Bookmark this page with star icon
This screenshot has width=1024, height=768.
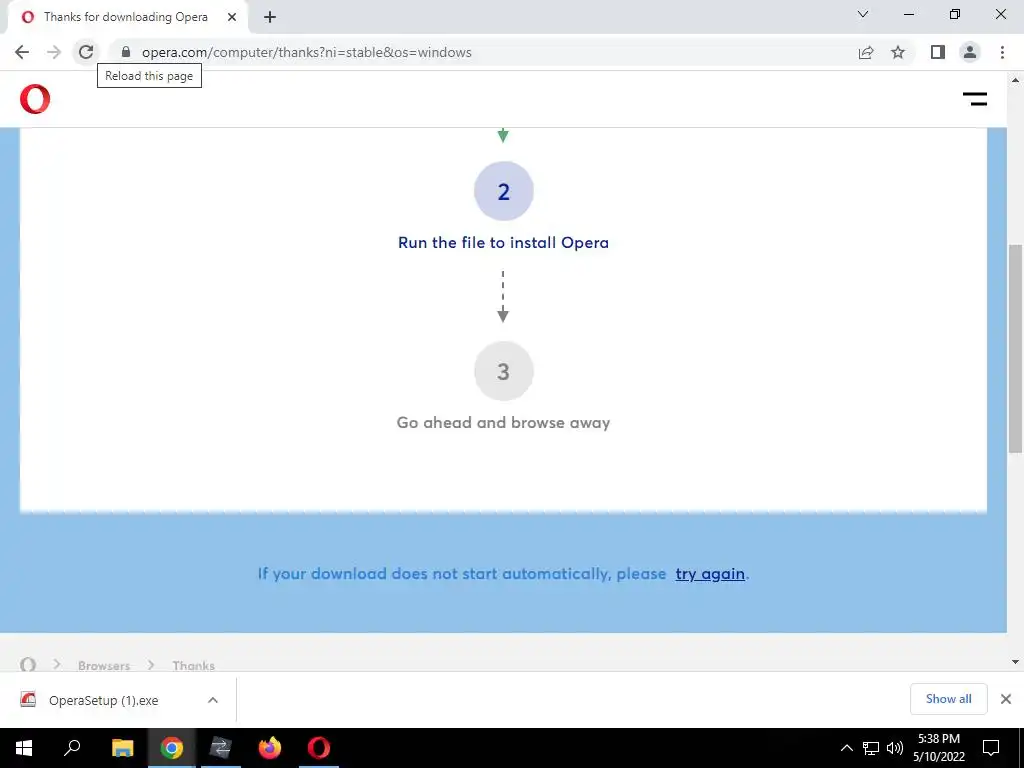[898, 52]
